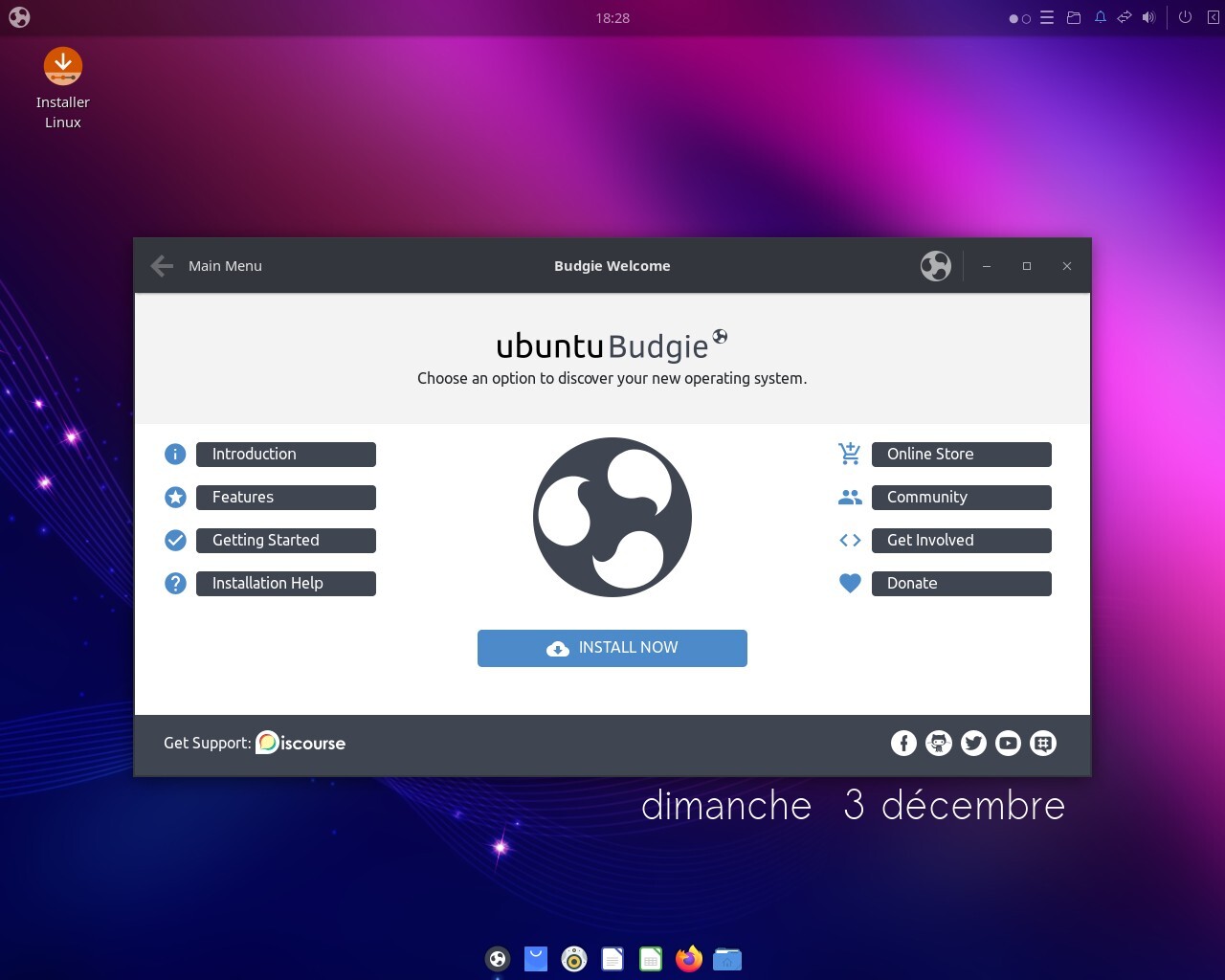This screenshot has height=980, width=1225.
Task: Click the hamburger list icon in the top panel
Action: point(1047,17)
